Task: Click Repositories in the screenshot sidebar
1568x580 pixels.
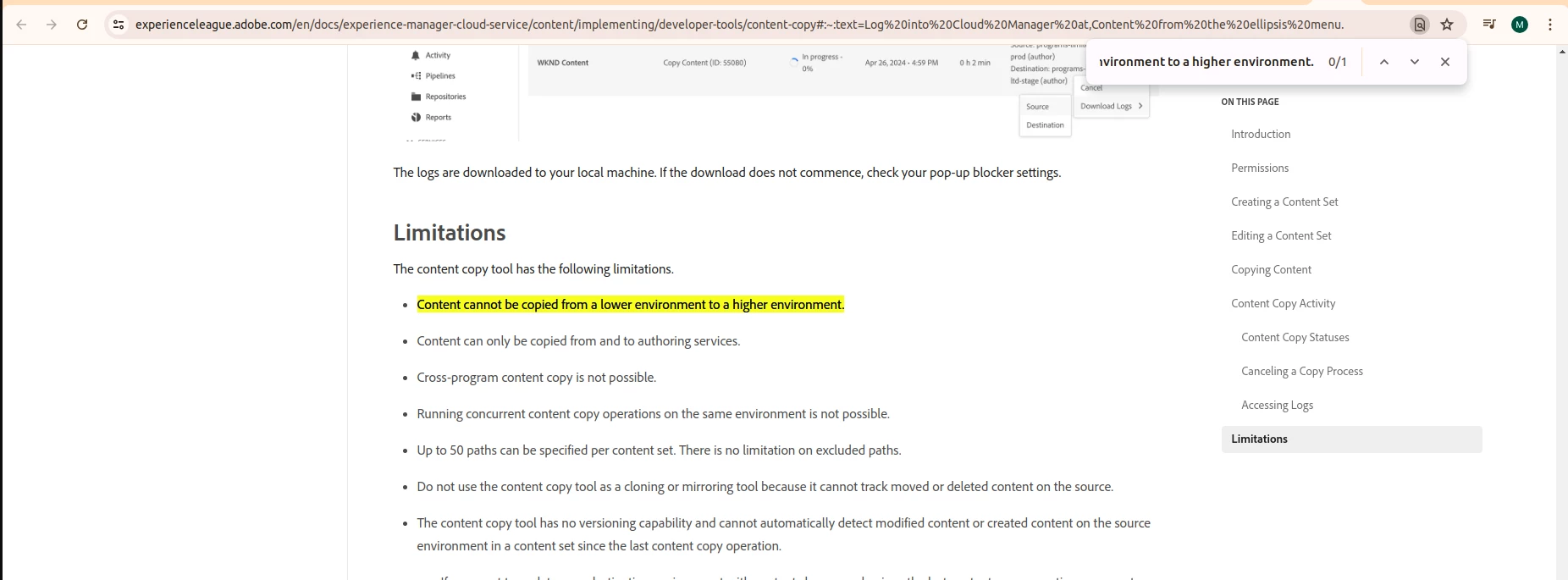Action: click(x=439, y=97)
